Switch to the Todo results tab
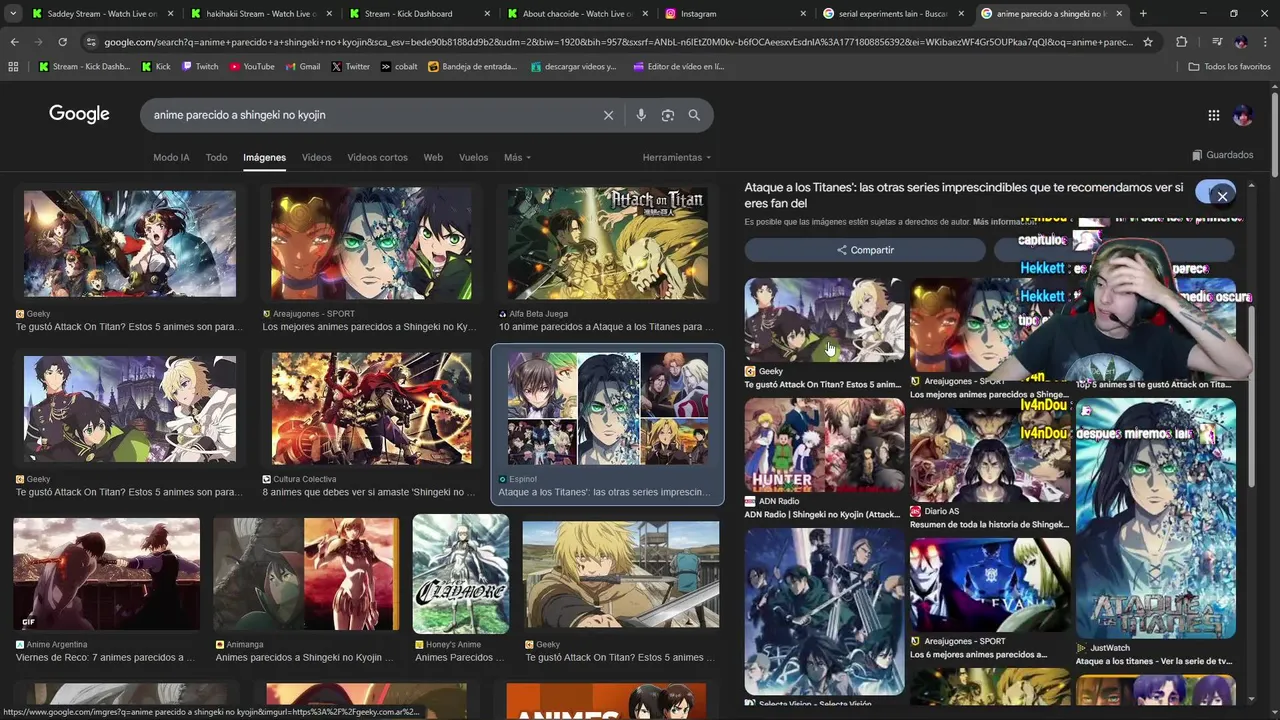 (x=216, y=157)
